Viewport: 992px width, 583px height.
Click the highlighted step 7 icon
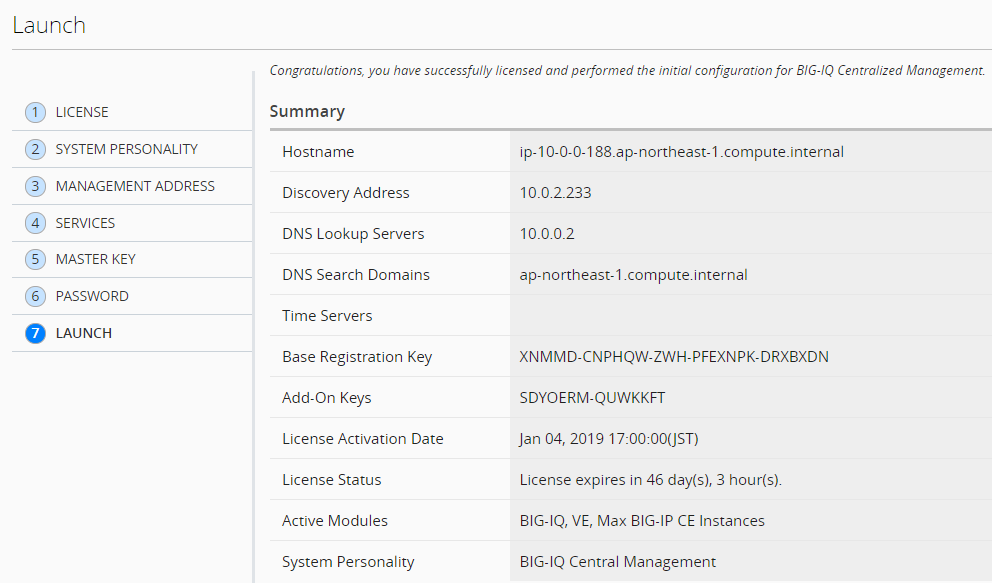pyautogui.click(x=35, y=333)
